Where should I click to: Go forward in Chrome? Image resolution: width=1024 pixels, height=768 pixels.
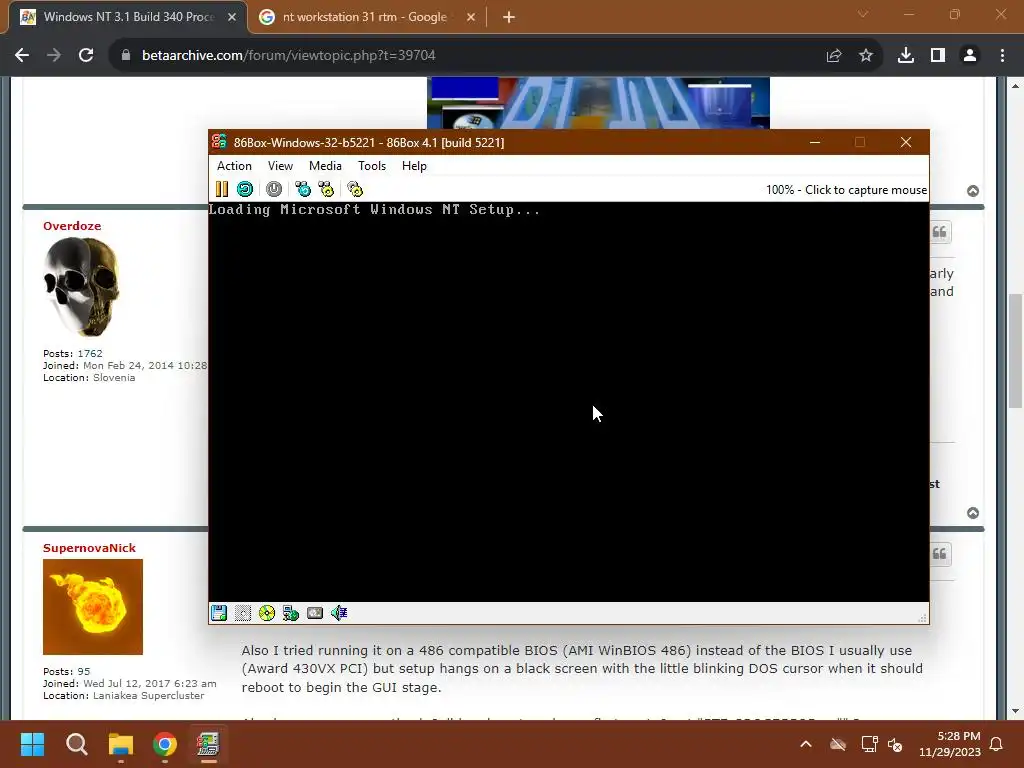click(x=54, y=56)
